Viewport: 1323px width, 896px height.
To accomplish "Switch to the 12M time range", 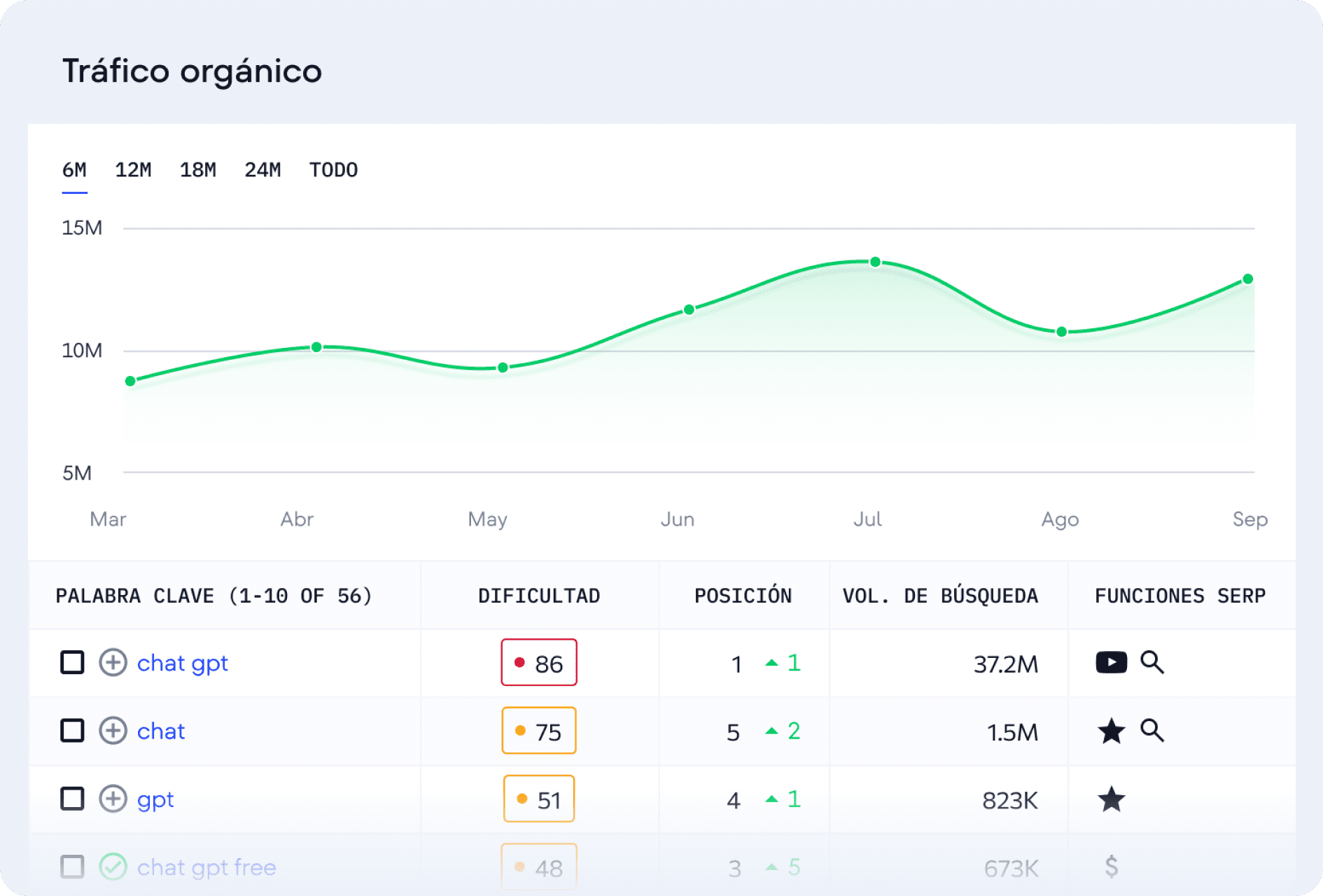I will click(133, 170).
